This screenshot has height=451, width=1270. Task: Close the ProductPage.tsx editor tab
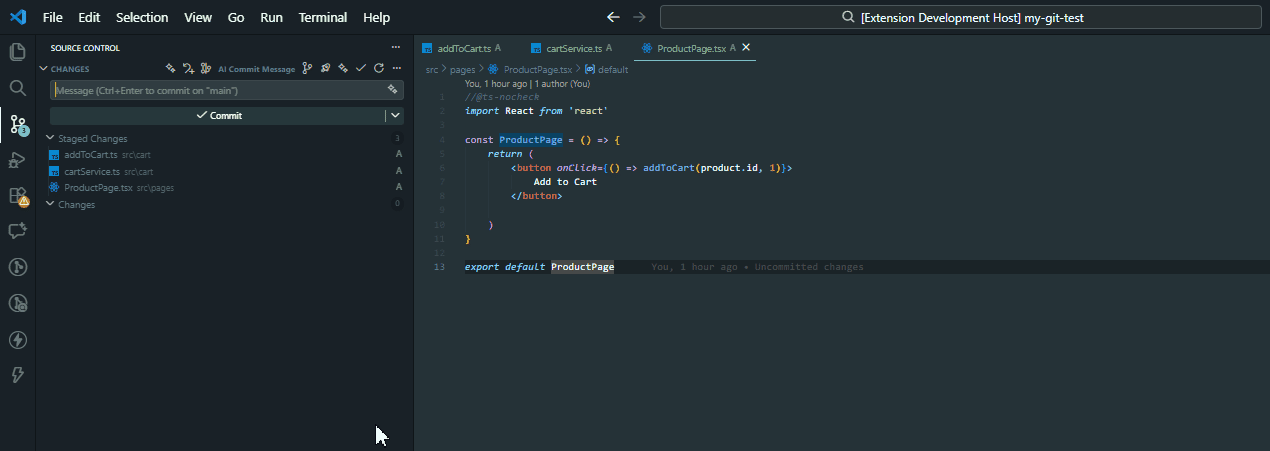[x=746, y=48]
